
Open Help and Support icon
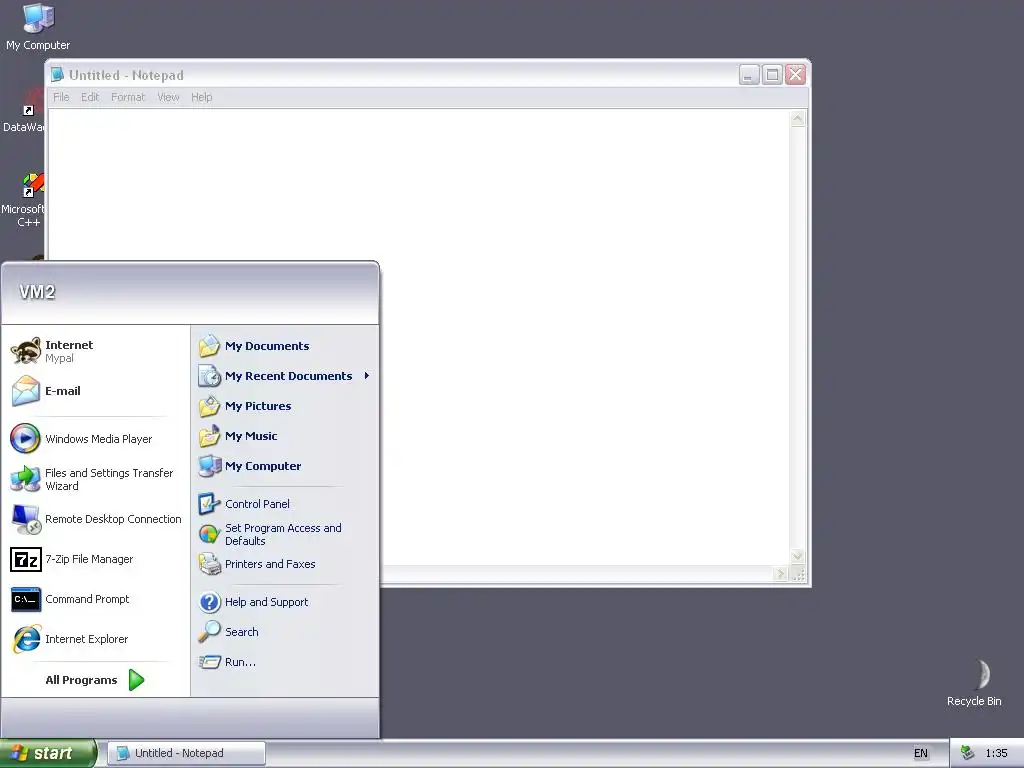(x=210, y=602)
